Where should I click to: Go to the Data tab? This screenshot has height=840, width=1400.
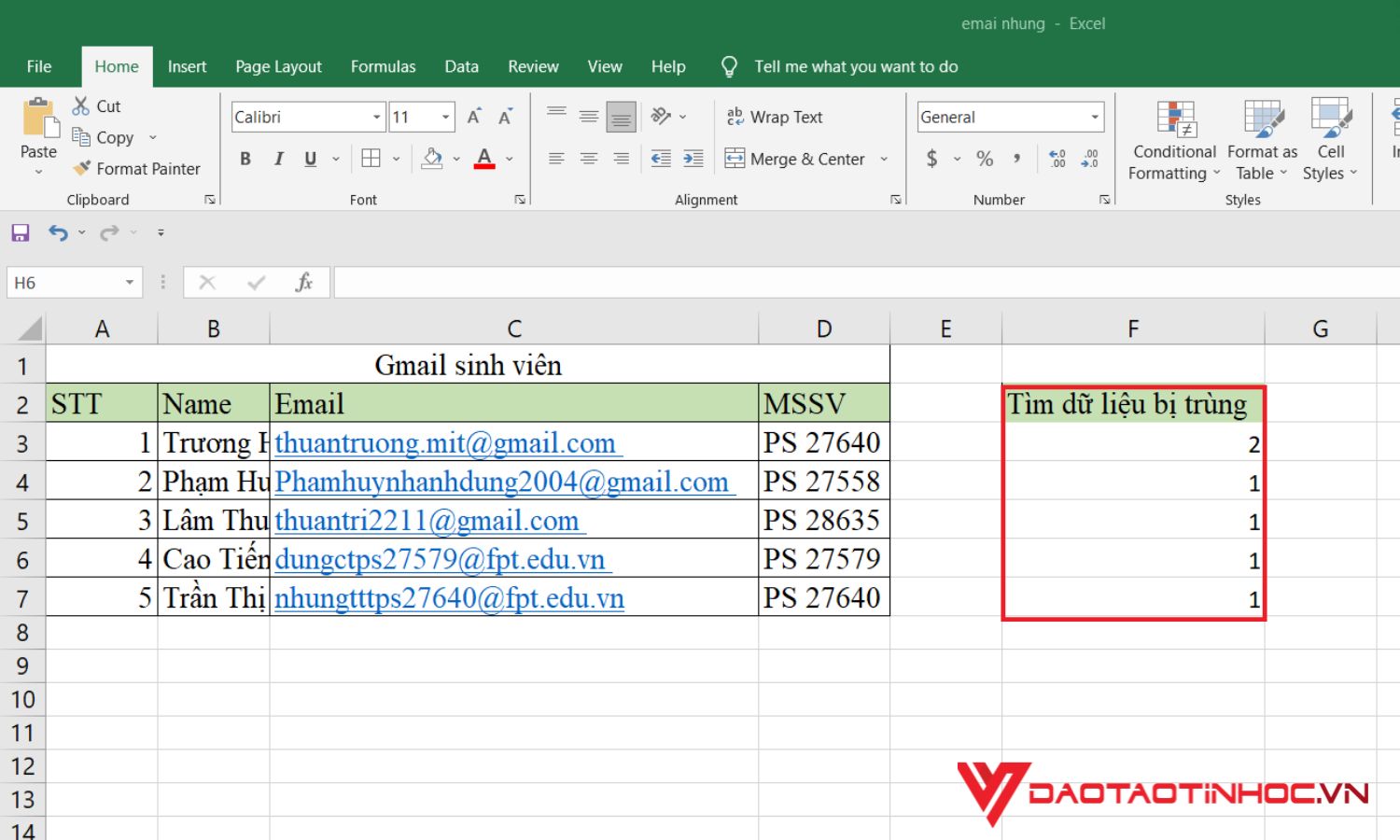(x=461, y=66)
